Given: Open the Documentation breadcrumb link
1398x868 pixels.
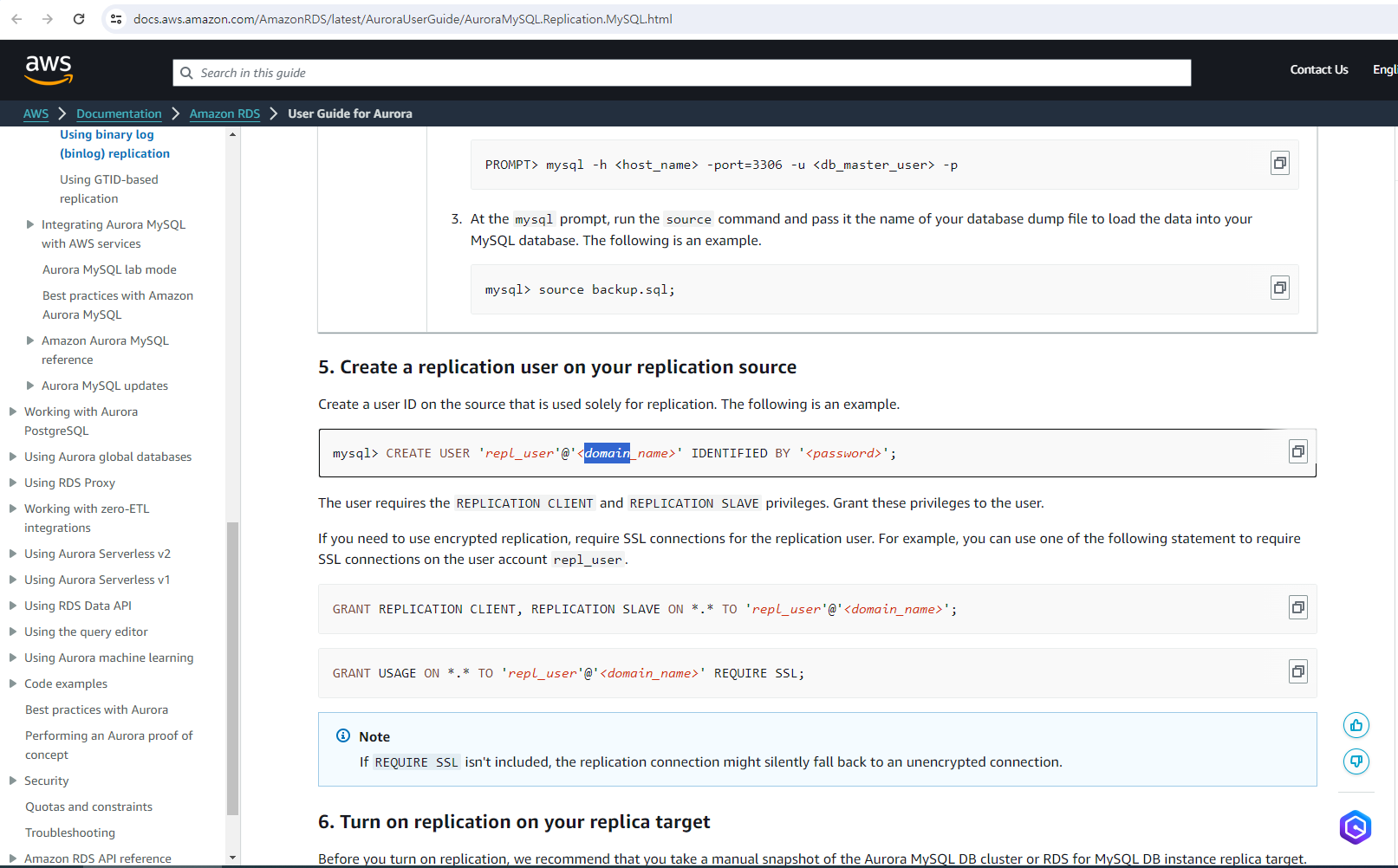Looking at the screenshot, I should (x=119, y=113).
